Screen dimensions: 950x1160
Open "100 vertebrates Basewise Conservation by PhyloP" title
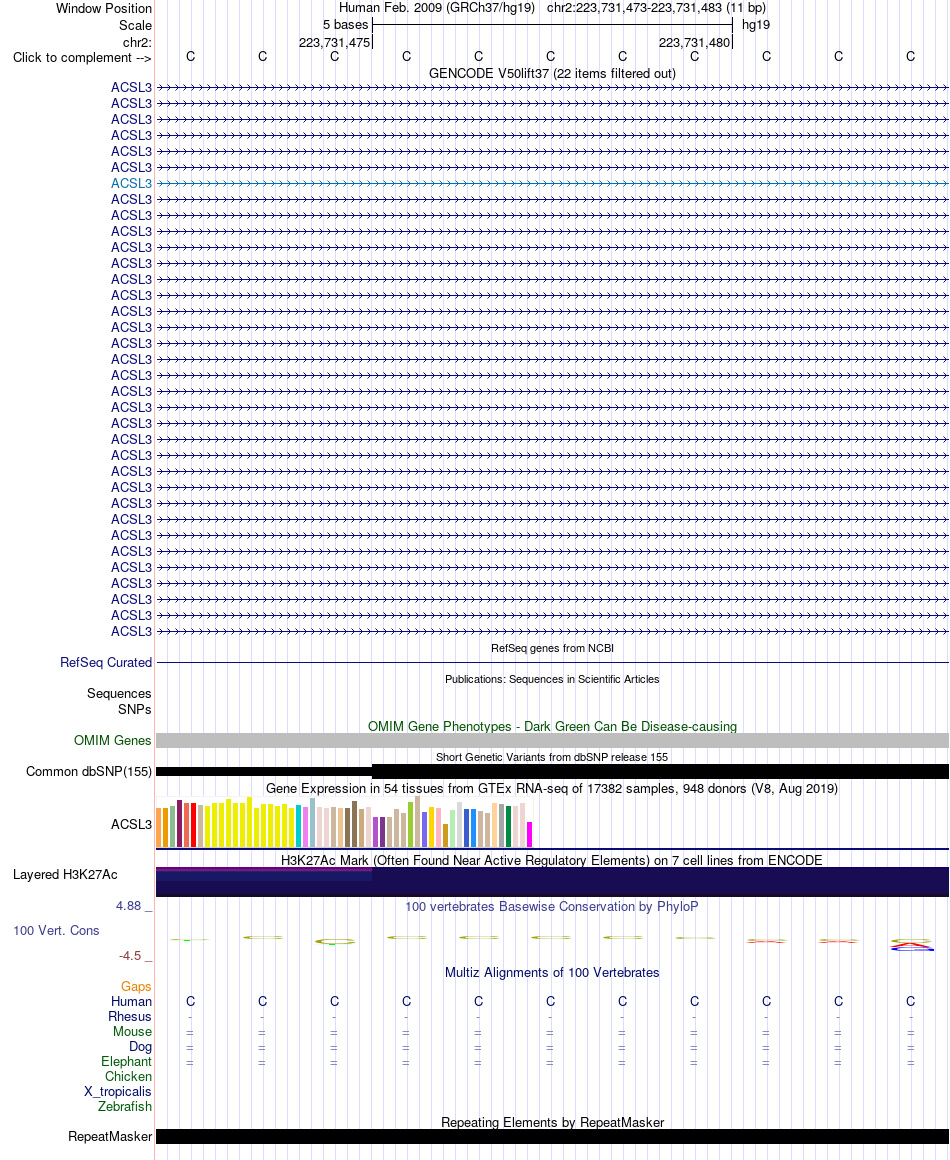click(552, 906)
